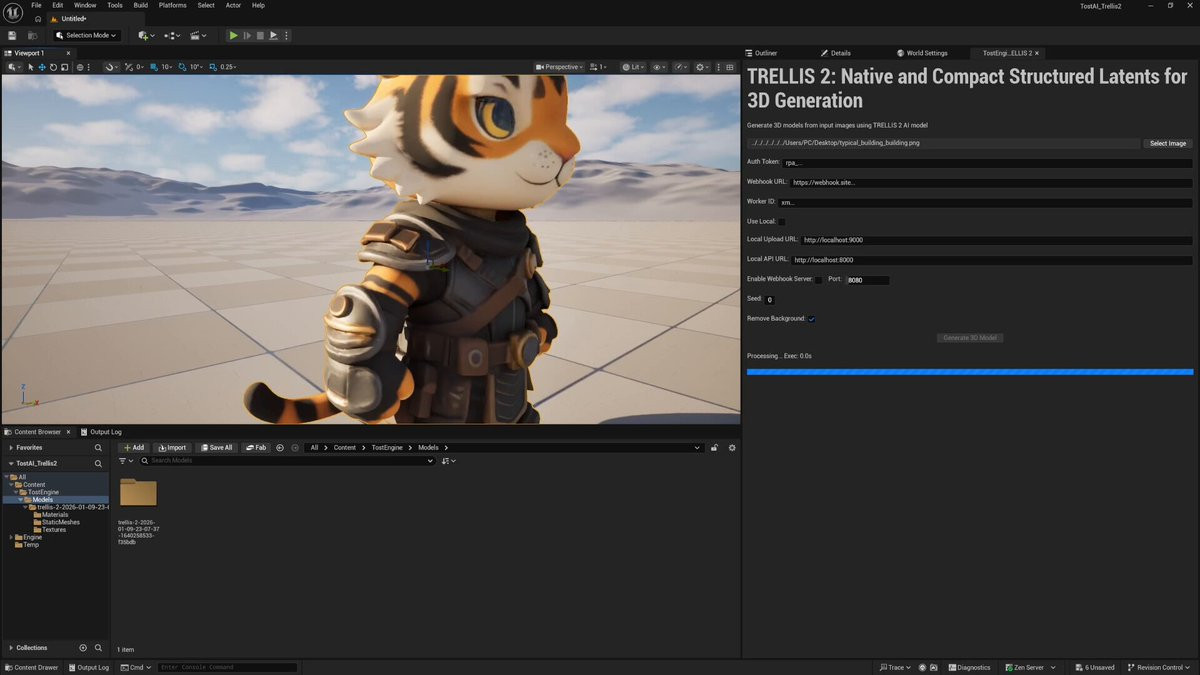Click the add collection plus icon

coord(83,648)
